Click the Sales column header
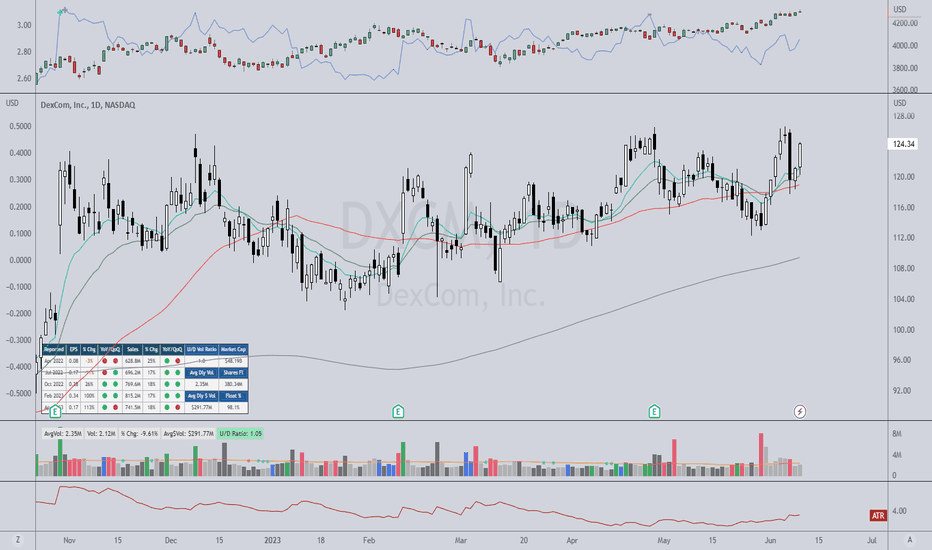The image size is (932, 550). click(133, 350)
